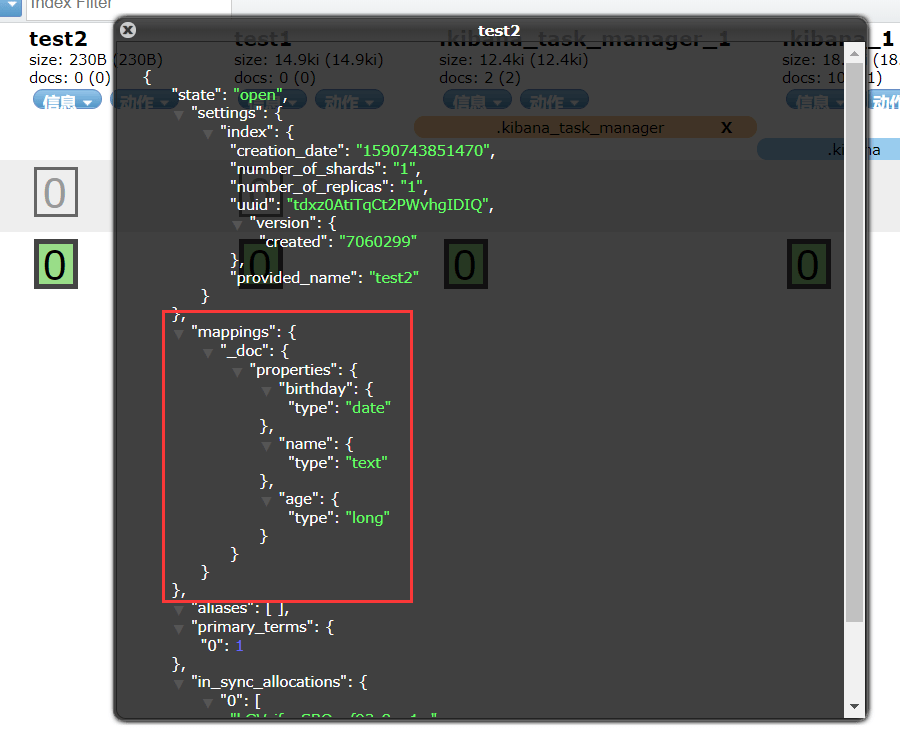Remove the .kibana_task_manager alias via X

[x=726, y=127]
